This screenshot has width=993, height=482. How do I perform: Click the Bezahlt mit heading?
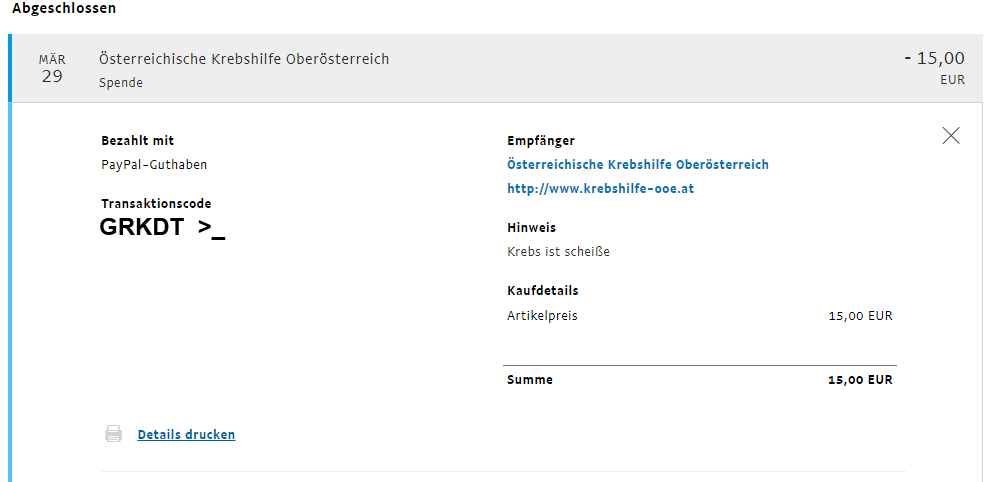[137, 141]
